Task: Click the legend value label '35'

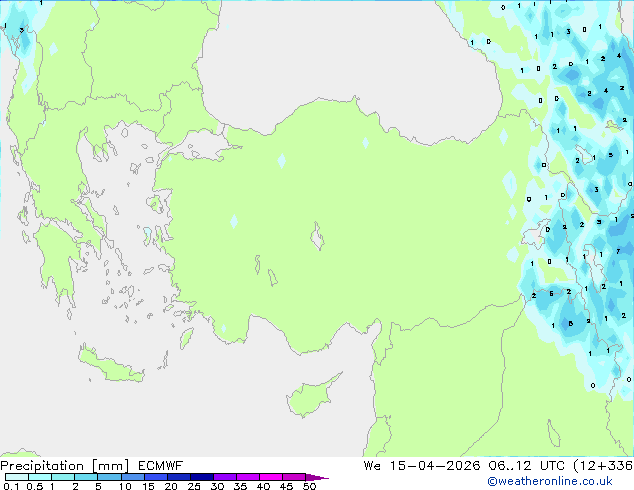Action: pyautogui.click(x=240, y=486)
